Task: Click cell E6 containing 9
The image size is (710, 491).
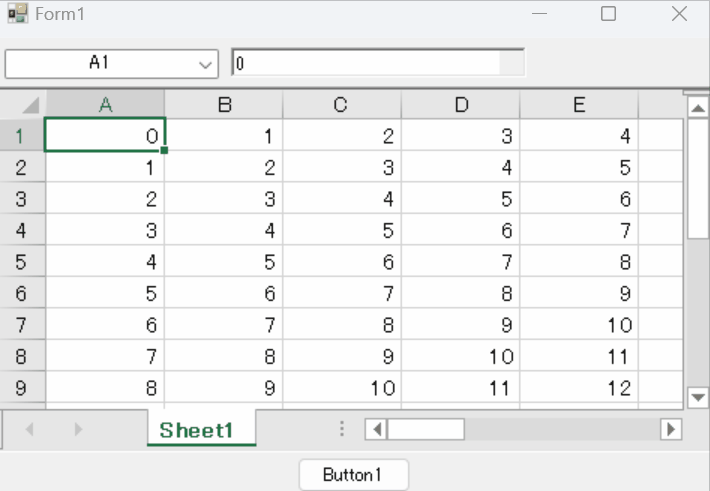Action: pyautogui.click(x=580, y=293)
